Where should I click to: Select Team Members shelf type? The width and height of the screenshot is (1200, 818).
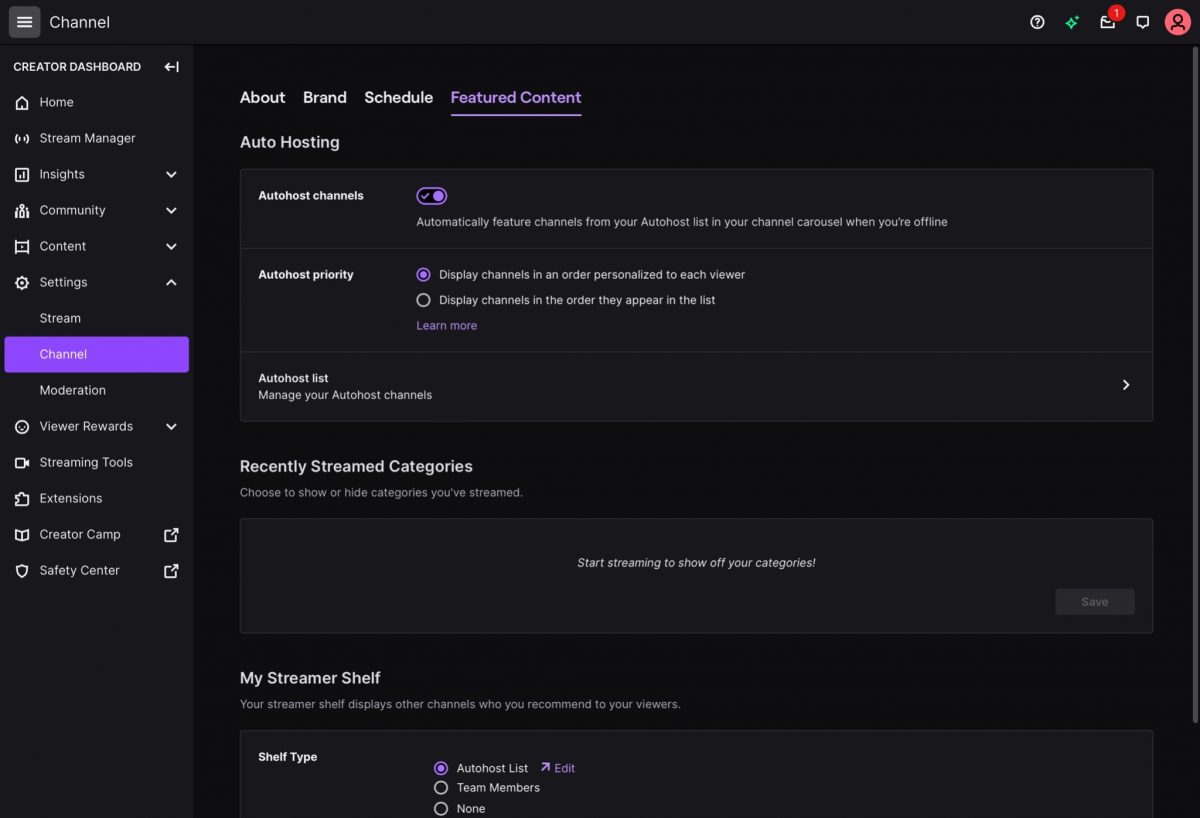point(441,788)
